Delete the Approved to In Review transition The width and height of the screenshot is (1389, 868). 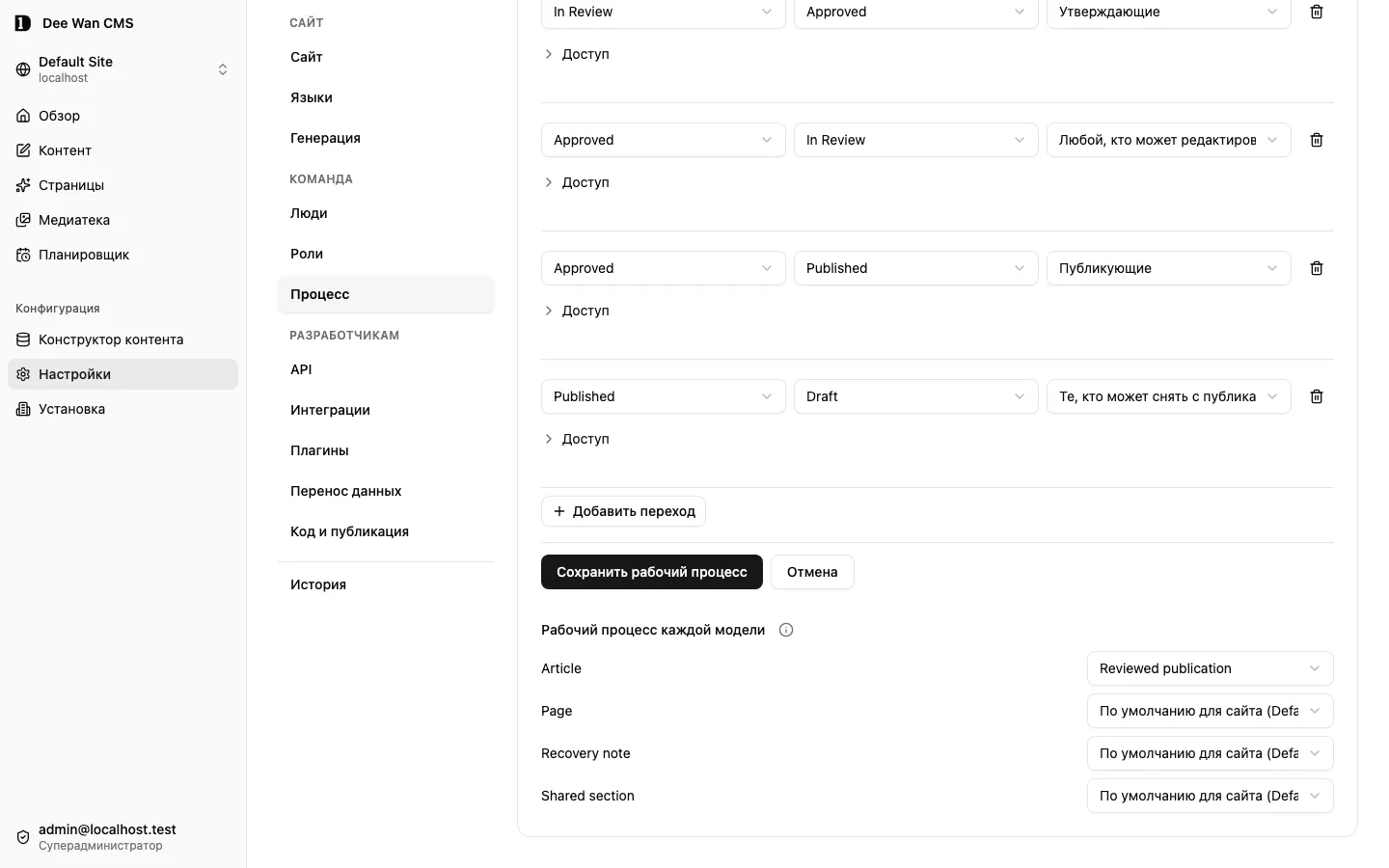1317,140
